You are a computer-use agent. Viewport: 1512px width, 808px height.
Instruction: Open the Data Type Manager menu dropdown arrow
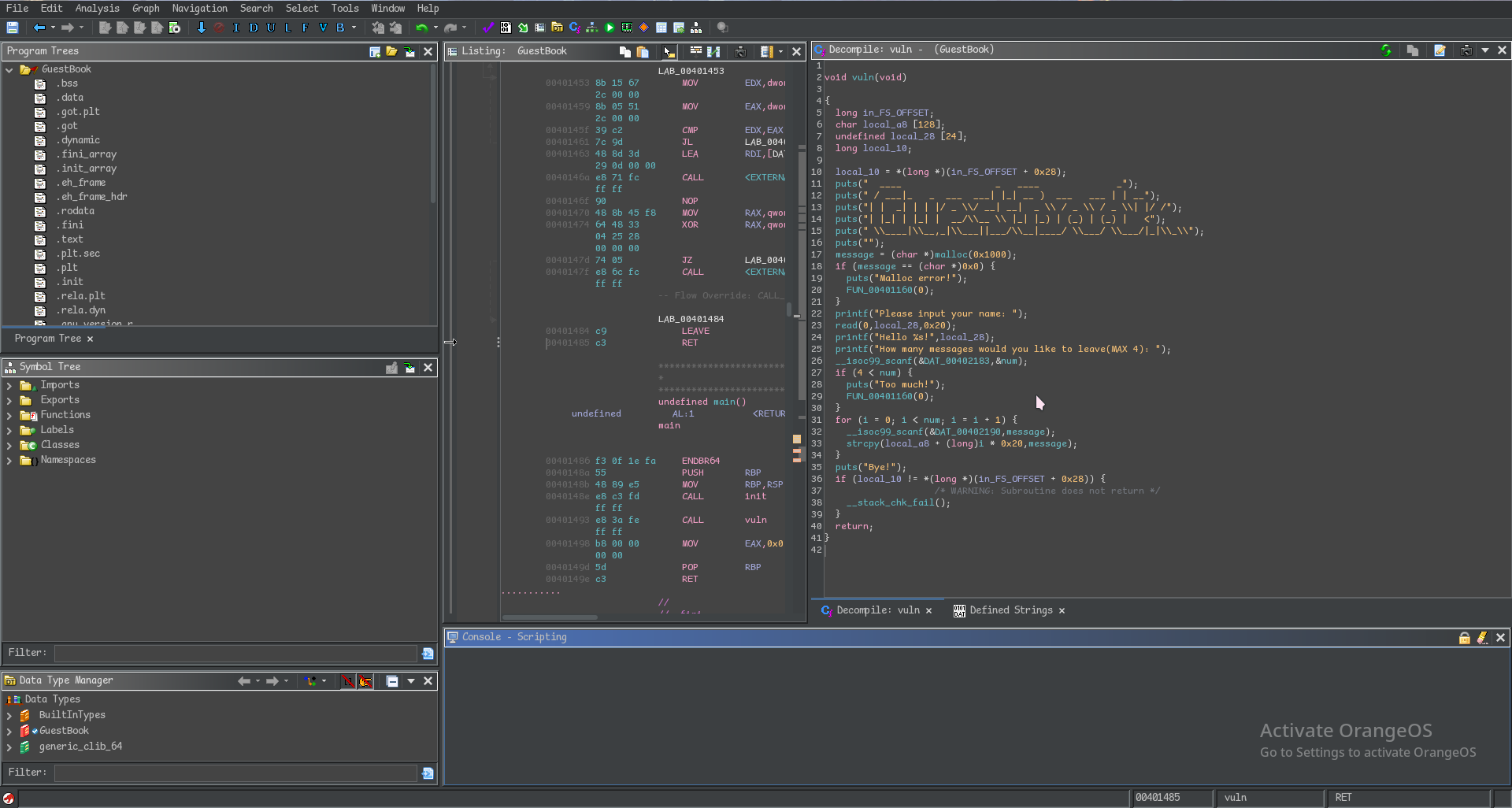[410, 681]
